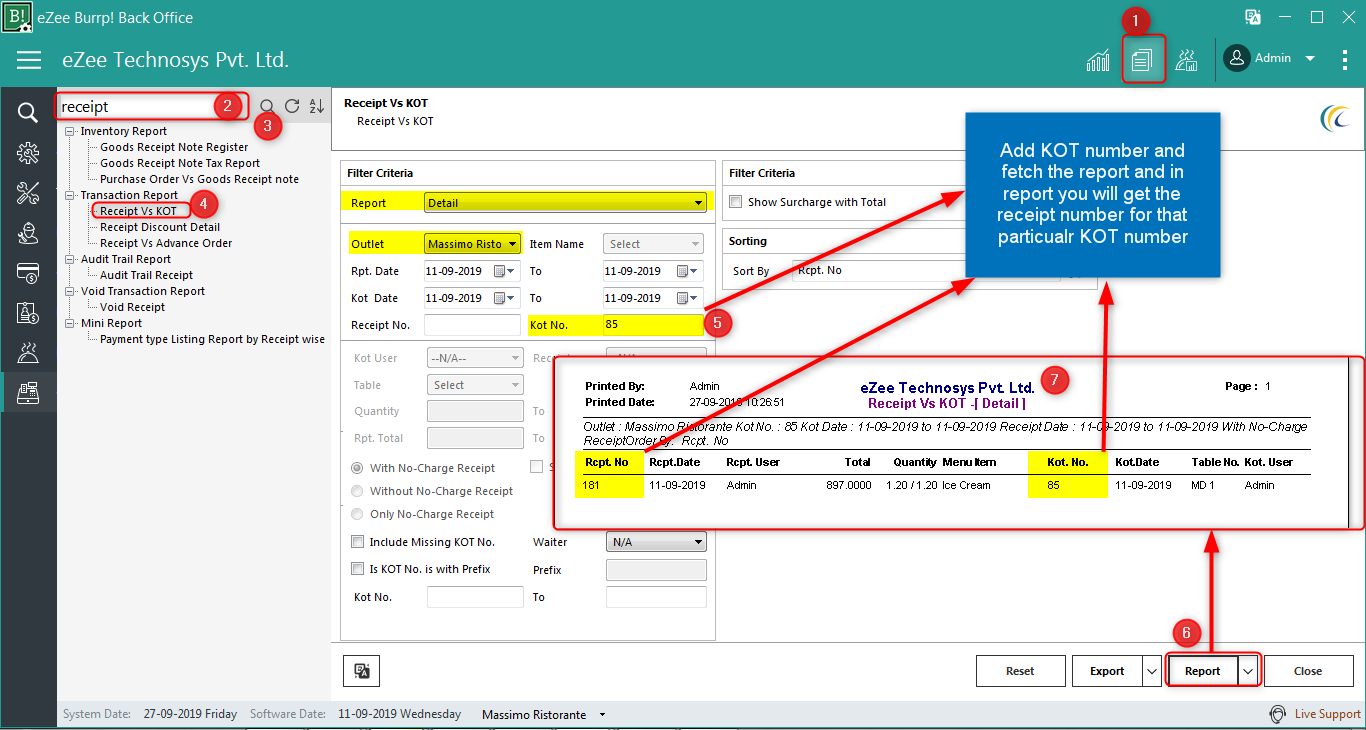Open the vertical three-dot options menu

(x=1345, y=59)
